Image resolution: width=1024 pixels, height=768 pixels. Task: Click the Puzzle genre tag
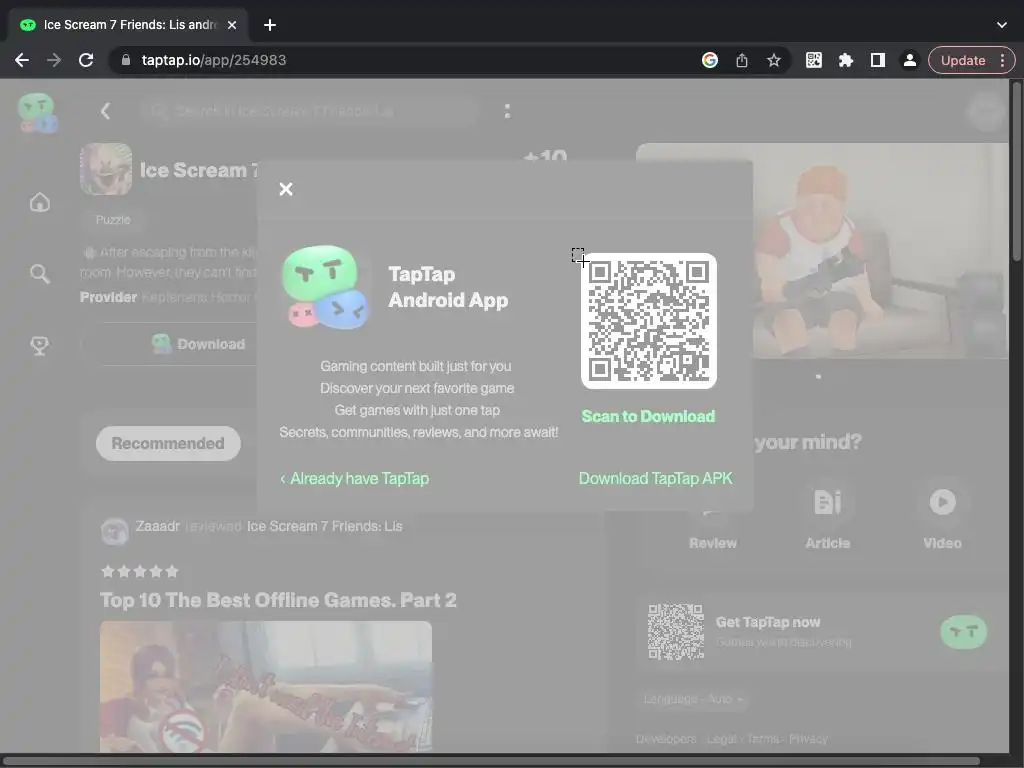pyautogui.click(x=113, y=220)
